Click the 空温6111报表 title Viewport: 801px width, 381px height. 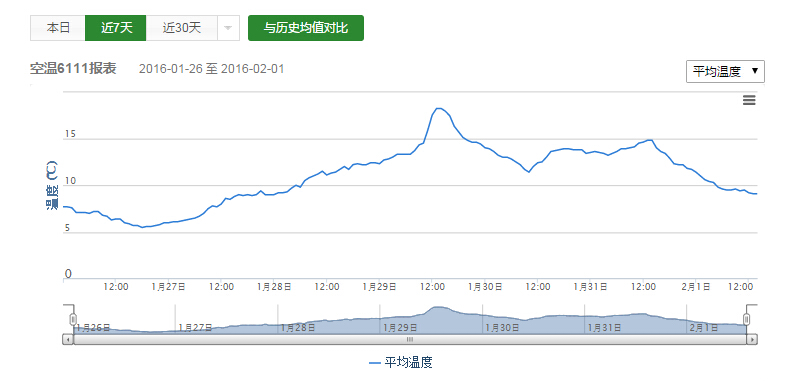coord(73,68)
